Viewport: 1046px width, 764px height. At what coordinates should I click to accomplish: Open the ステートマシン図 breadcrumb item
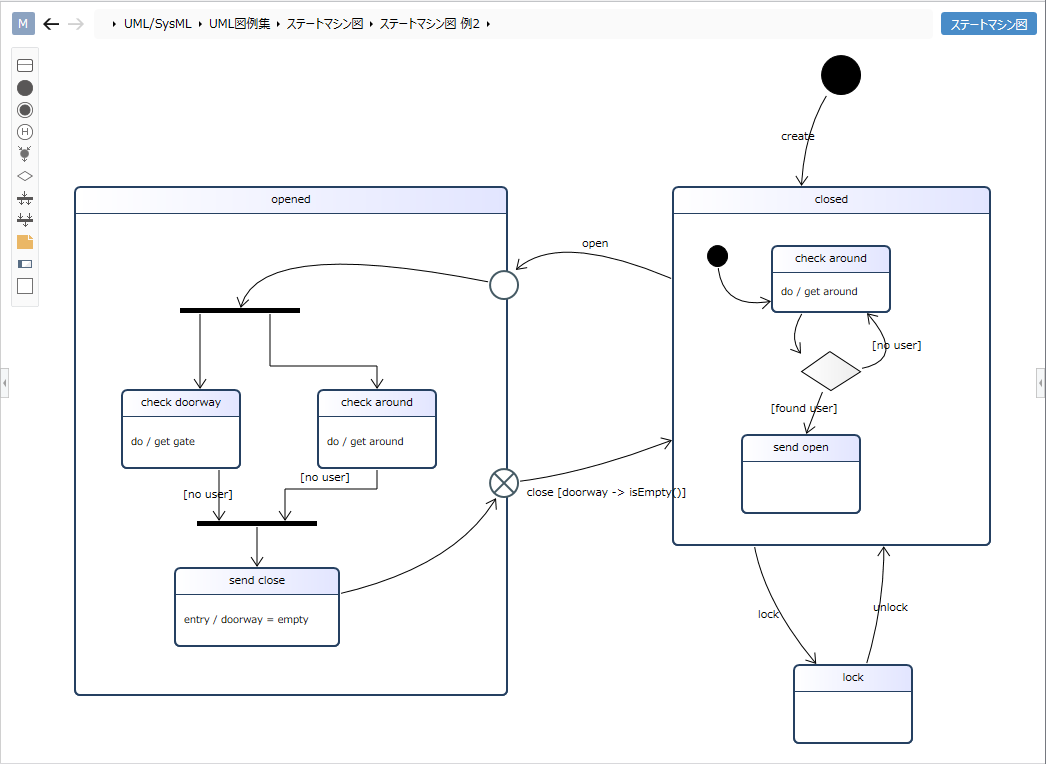click(x=325, y=24)
